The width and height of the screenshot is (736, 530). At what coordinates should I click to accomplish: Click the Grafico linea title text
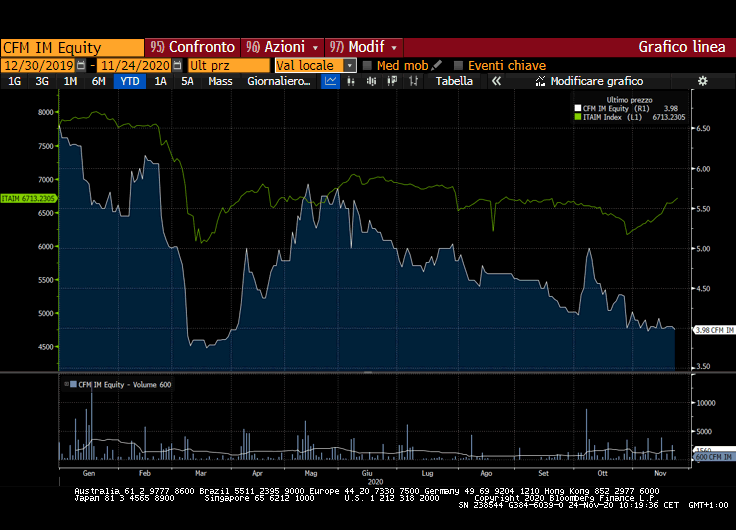tap(682, 47)
